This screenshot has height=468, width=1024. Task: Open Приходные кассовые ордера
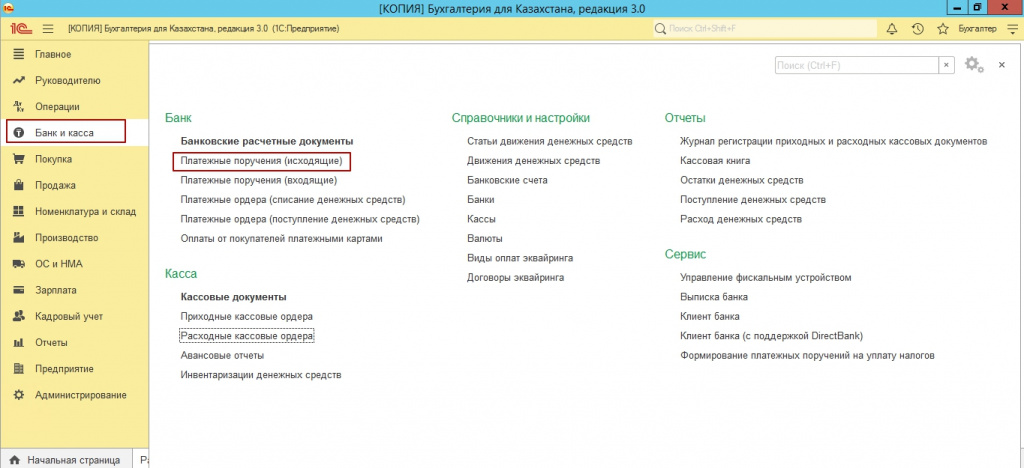(x=247, y=317)
